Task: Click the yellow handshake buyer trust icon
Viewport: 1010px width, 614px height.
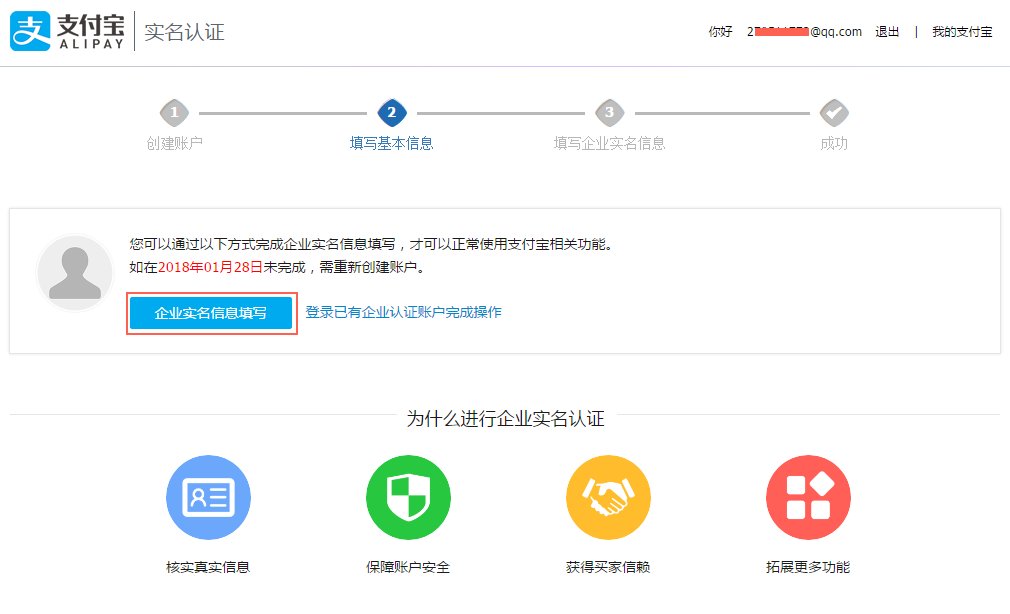Action: click(608, 497)
